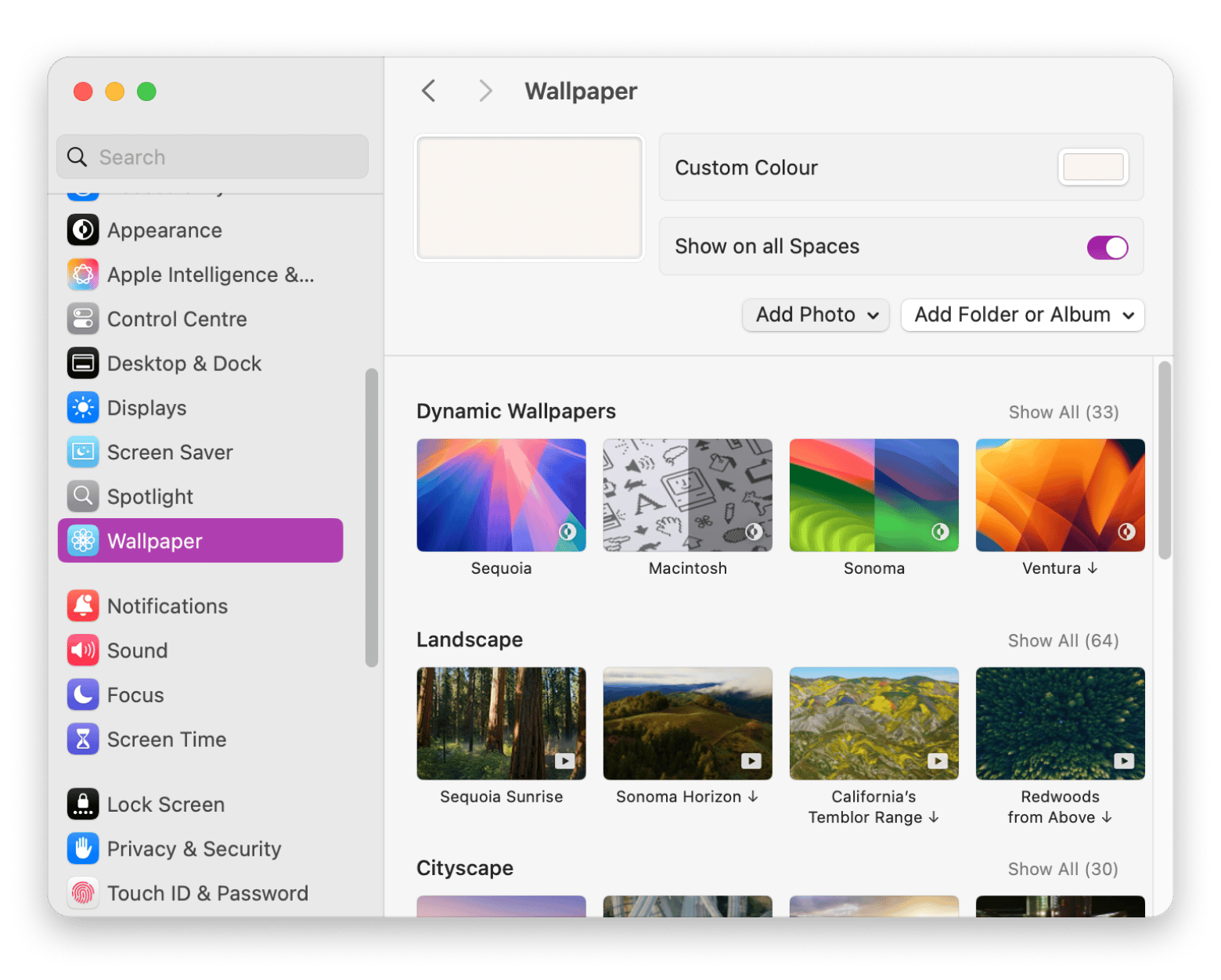Click the Displays label in sidebar
Image resolution: width=1221 pixels, height=980 pixels.
[x=147, y=409]
